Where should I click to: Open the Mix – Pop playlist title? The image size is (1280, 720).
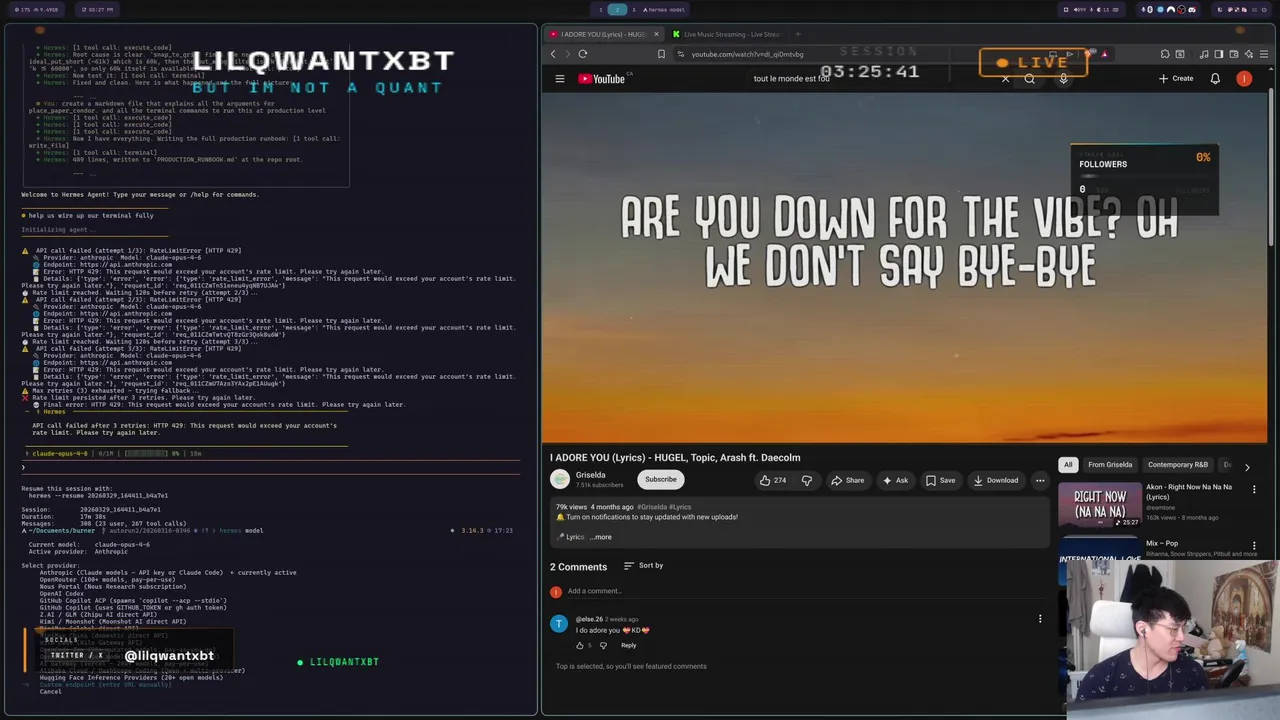click(x=1162, y=543)
